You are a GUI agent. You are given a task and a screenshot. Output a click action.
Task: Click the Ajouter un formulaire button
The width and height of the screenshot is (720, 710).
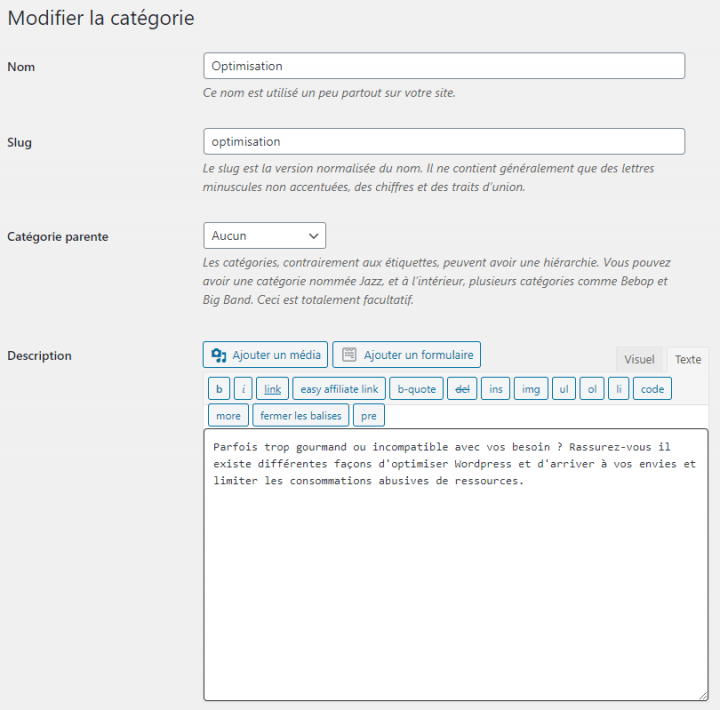(x=406, y=355)
